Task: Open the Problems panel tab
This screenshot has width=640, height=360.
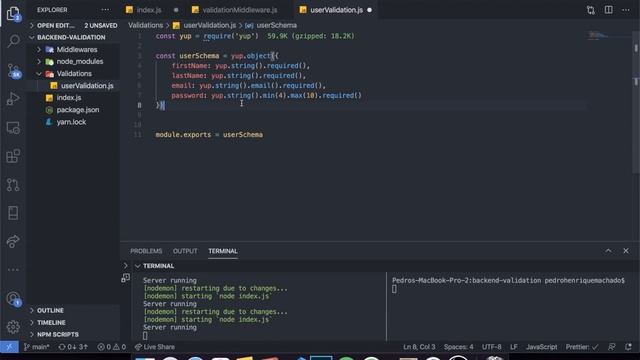Action: point(146,251)
